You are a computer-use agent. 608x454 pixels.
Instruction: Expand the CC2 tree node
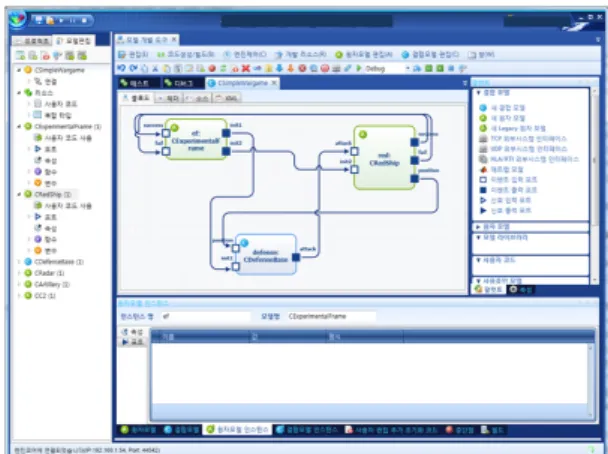click(19, 296)
